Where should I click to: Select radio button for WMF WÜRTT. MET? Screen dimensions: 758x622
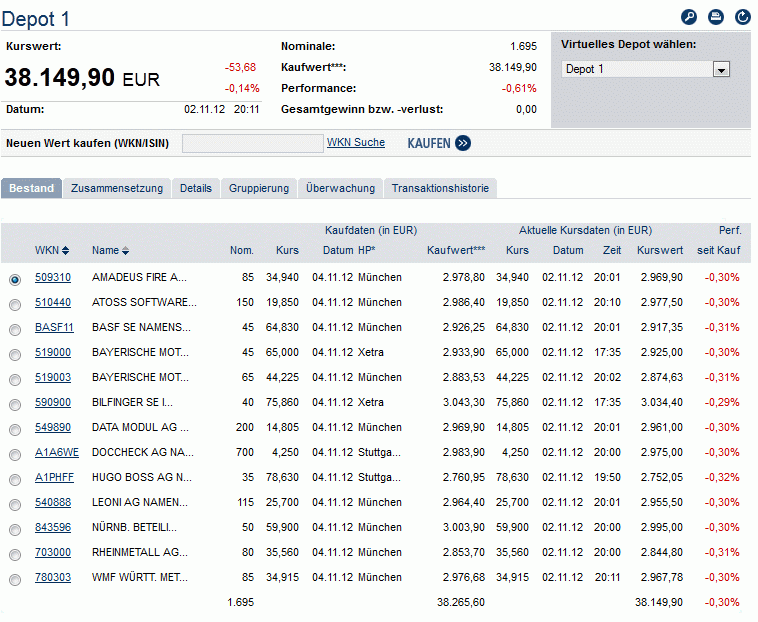[15, 579]
